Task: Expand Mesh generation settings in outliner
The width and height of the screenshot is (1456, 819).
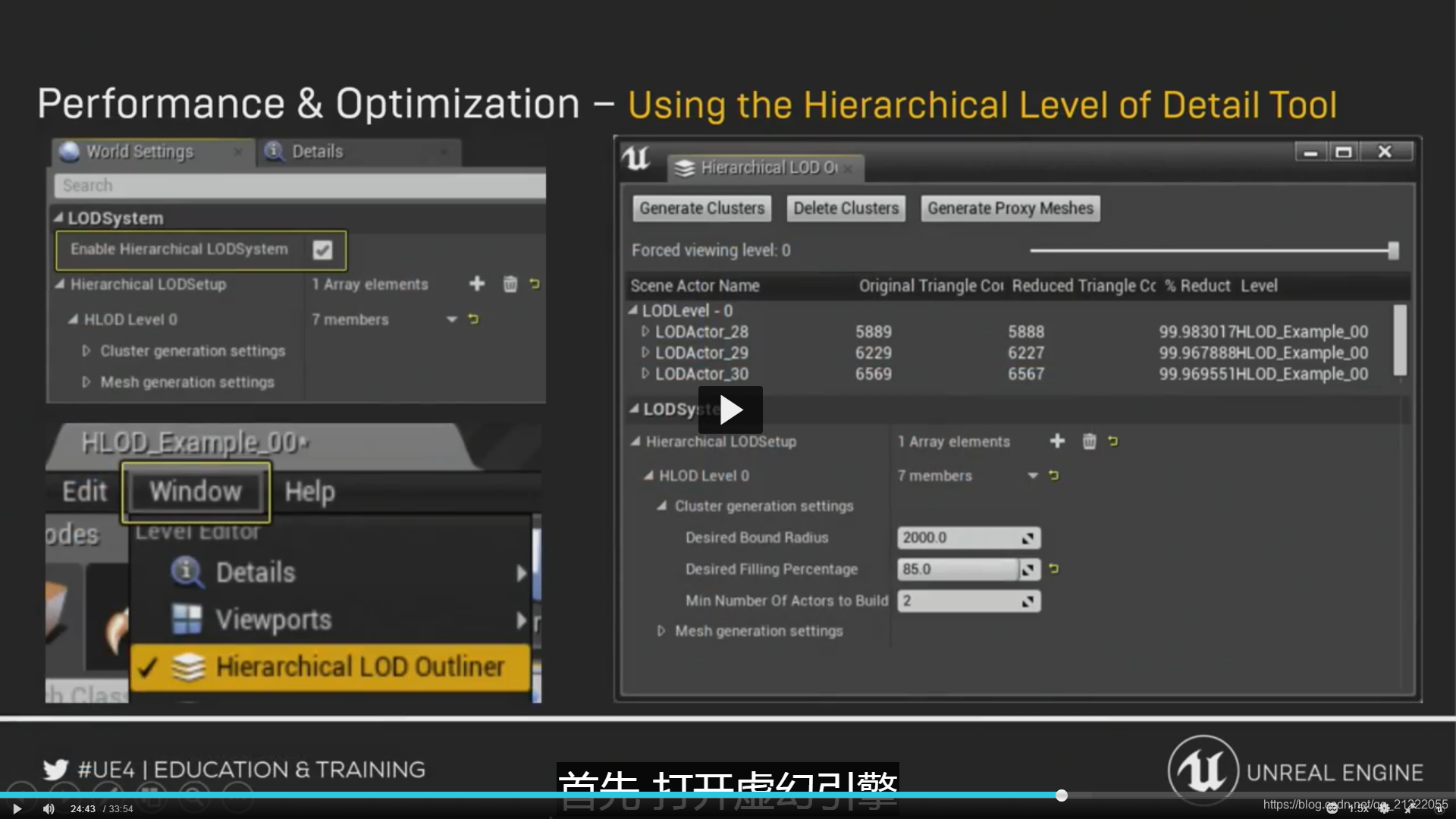Action: (661, 631)
